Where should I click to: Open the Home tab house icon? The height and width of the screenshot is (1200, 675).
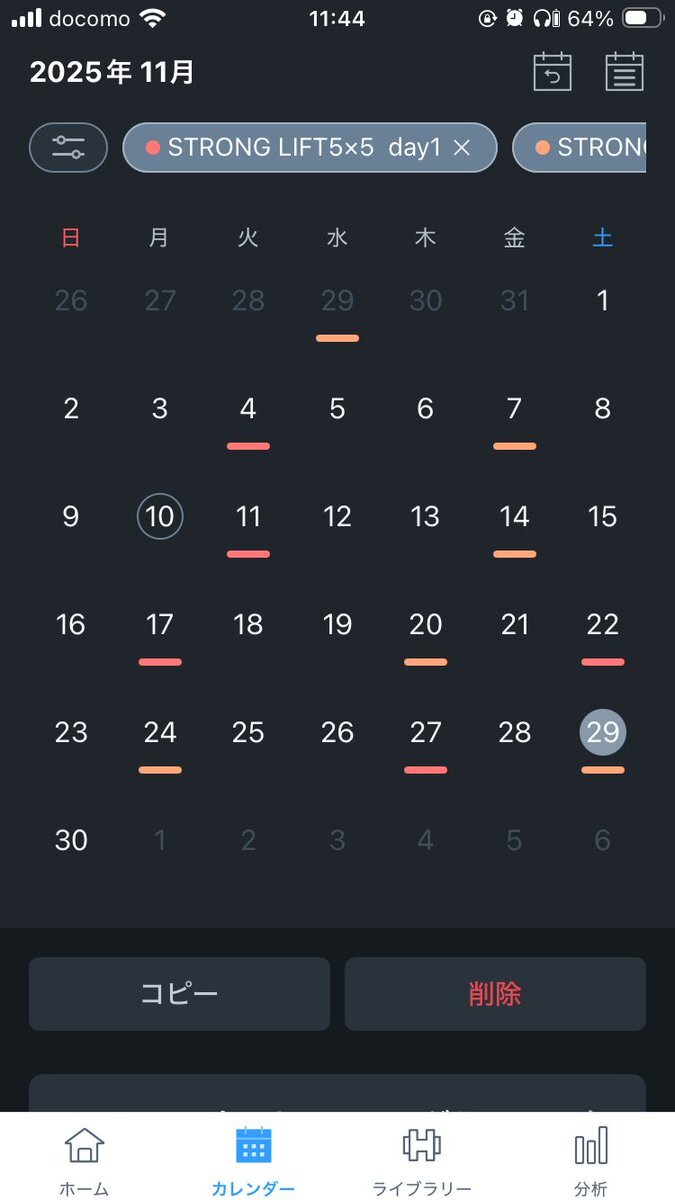[84, 1147]
